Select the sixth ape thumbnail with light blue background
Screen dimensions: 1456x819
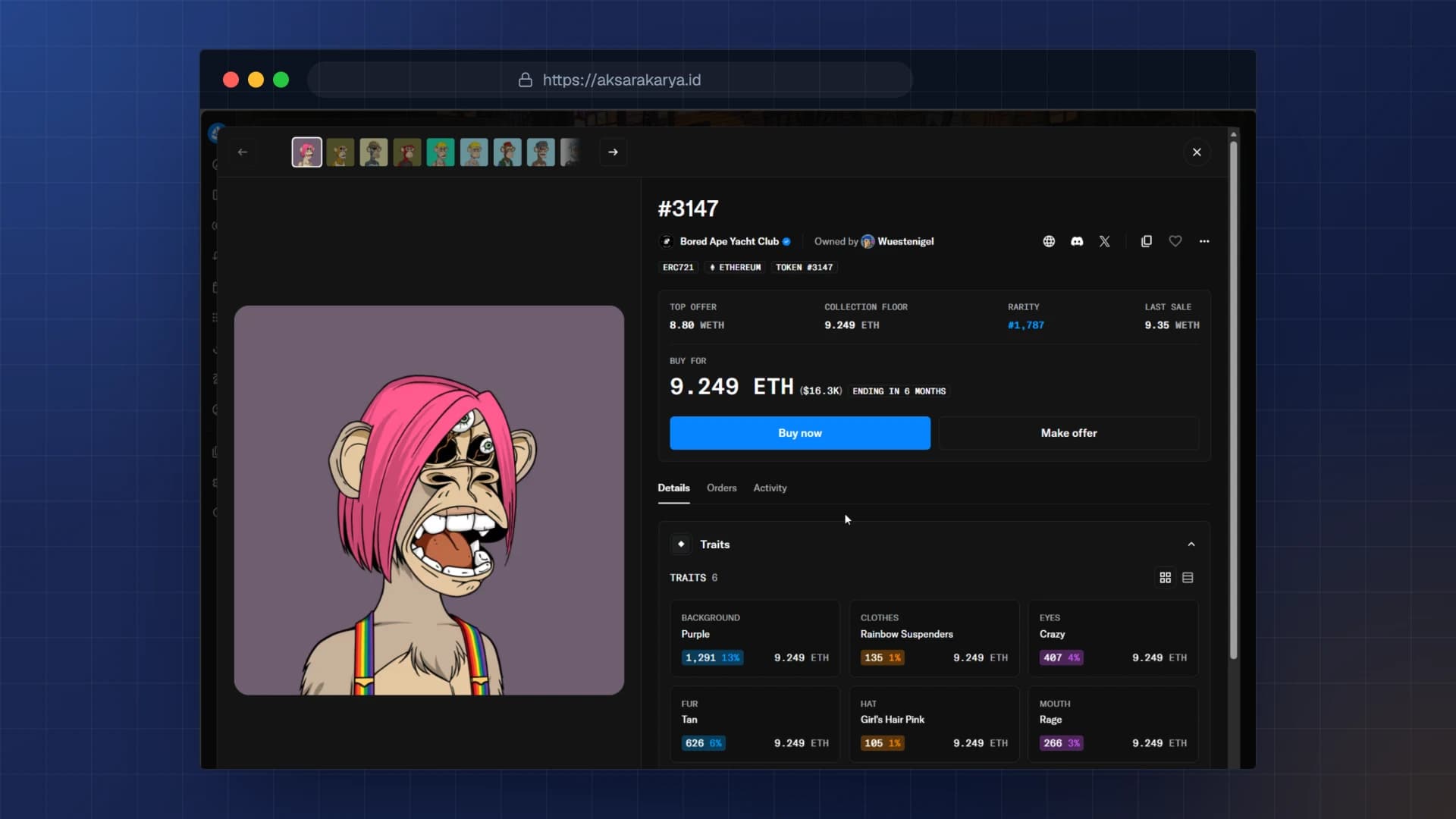point(474,152)
